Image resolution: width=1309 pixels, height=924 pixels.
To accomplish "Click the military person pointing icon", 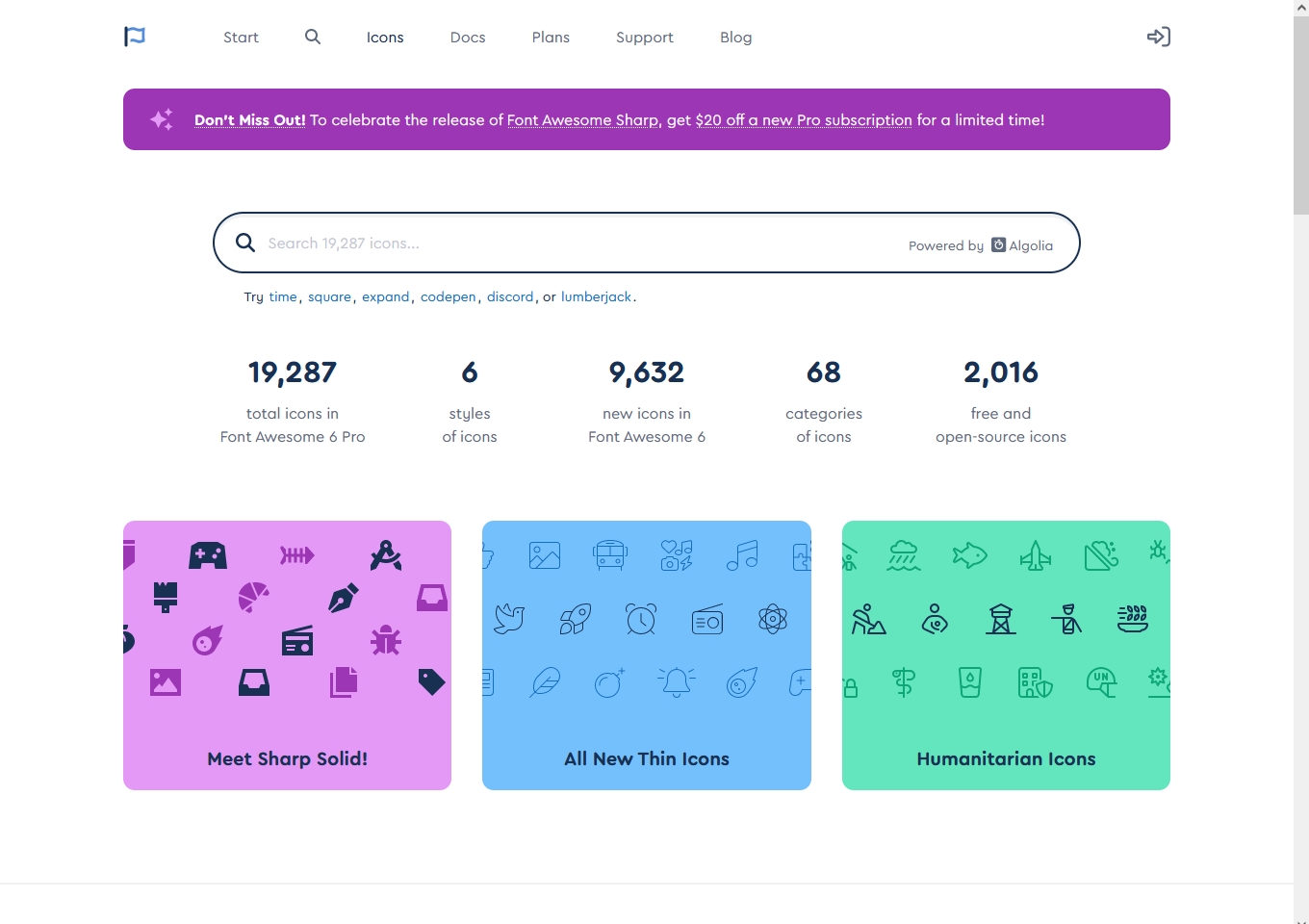I will [1066, 619].
